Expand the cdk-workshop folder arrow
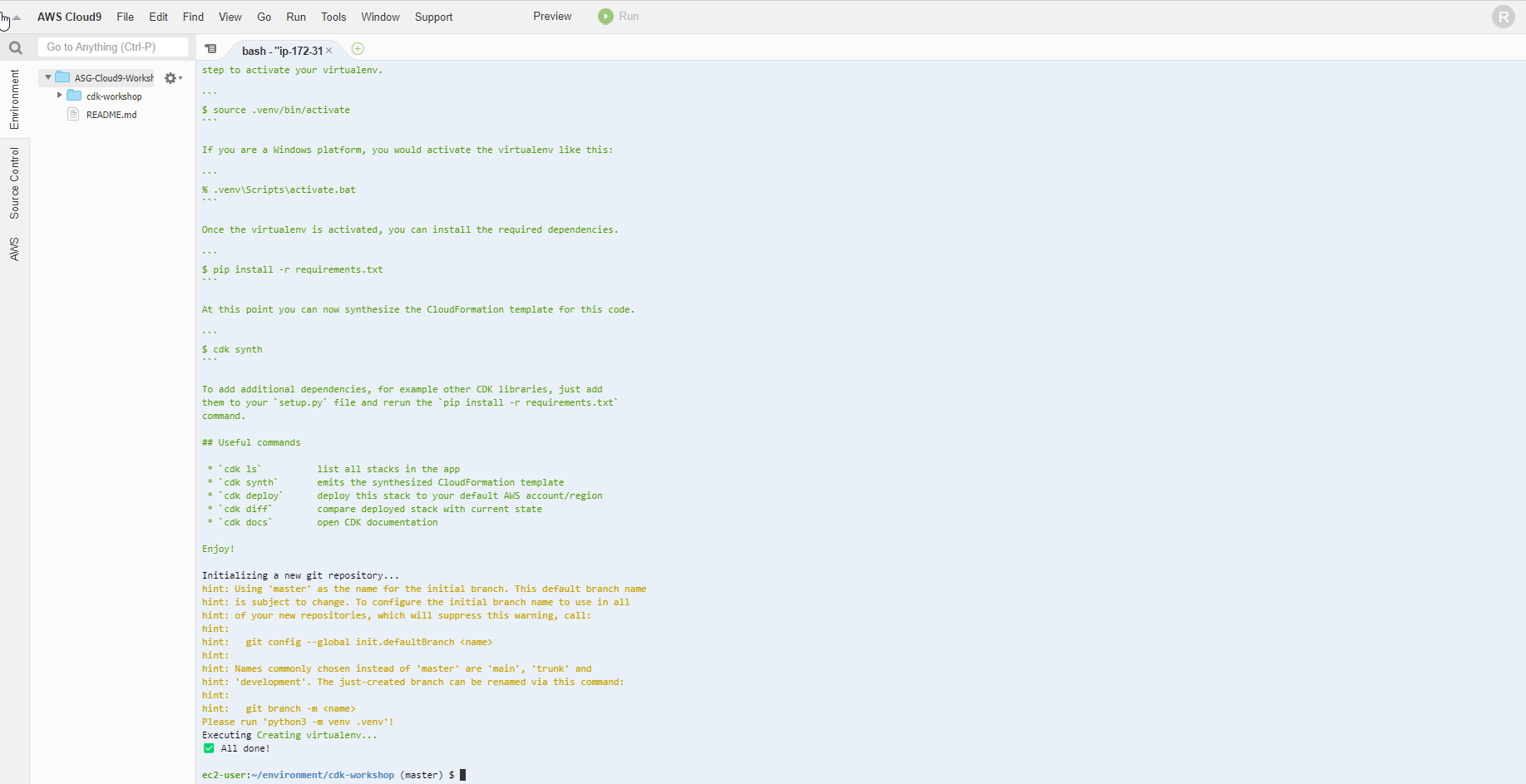The width and height of the screenshot is (1526, 784). pos(59,96)
